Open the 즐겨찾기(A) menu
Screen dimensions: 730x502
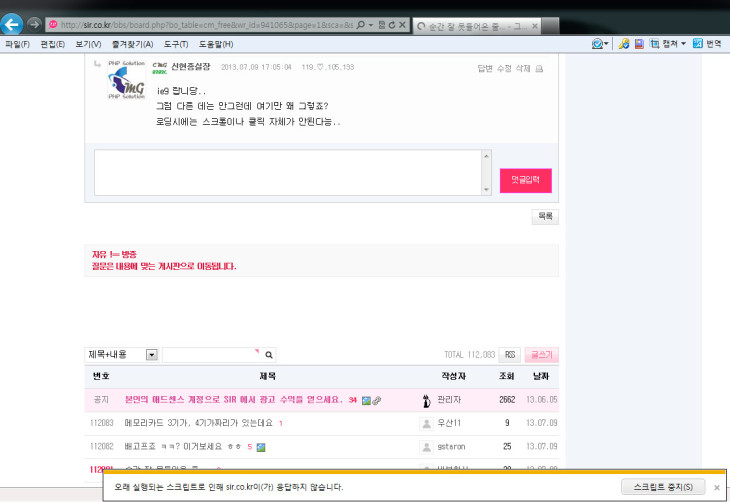[x=132, y=44]
